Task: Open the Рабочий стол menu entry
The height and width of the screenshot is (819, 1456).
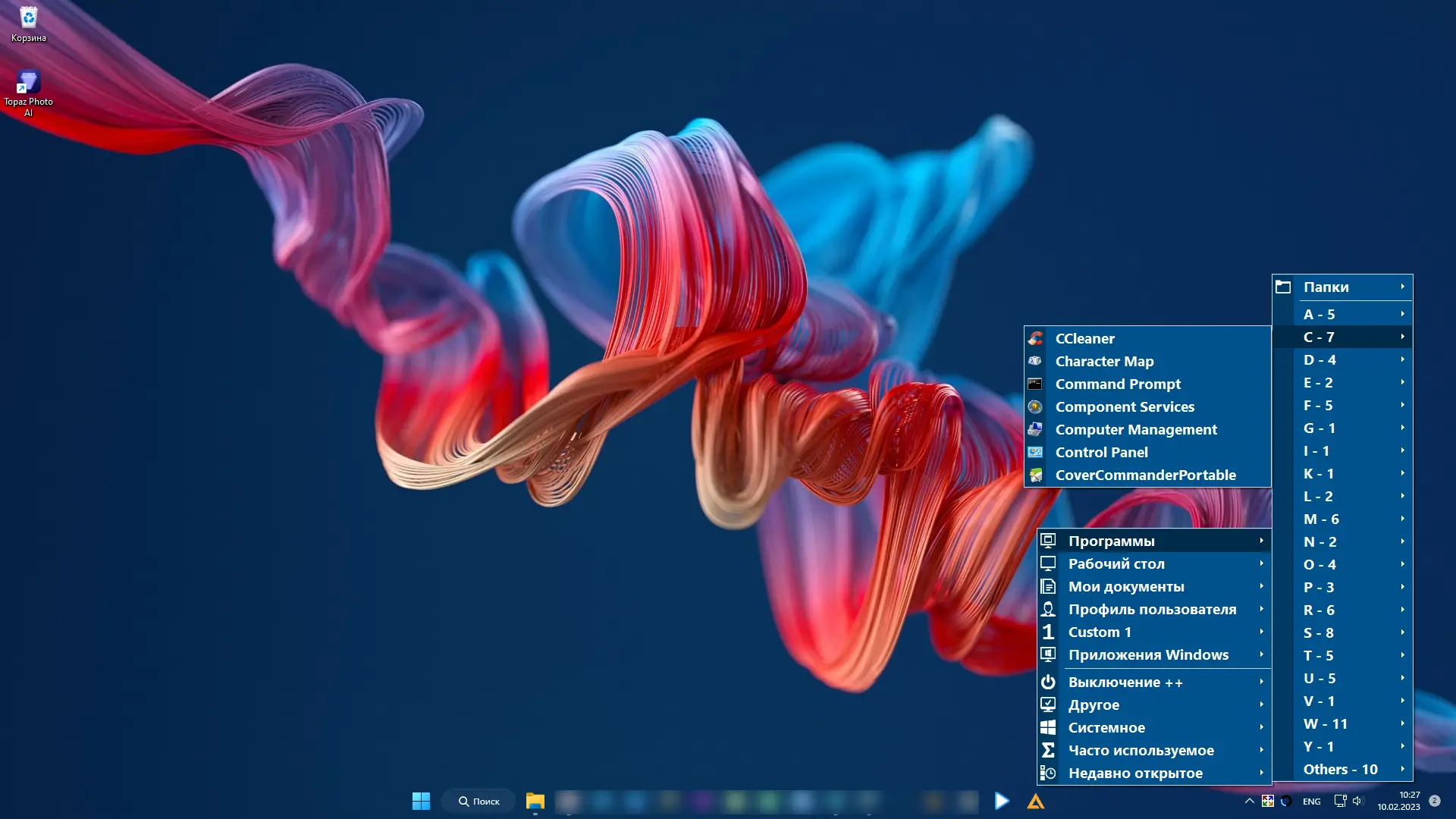Action: pyautogui.click(x=1116, y=564)
